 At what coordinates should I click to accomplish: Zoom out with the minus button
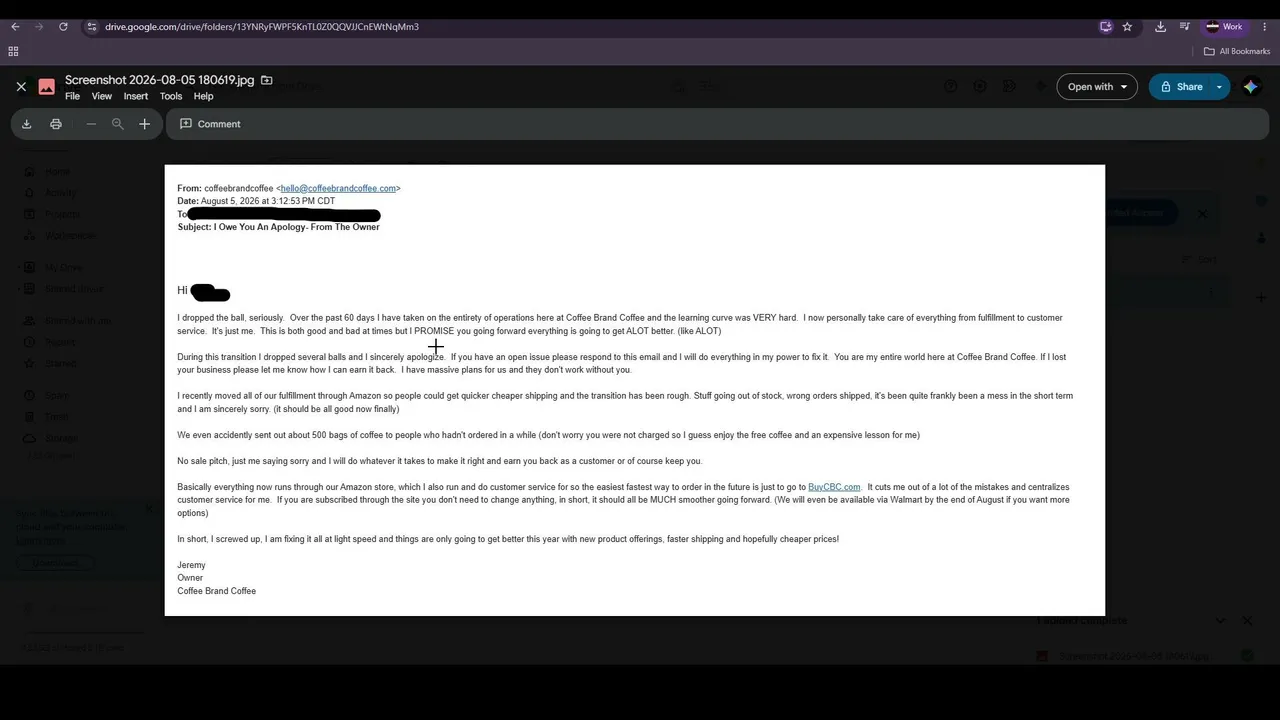coord(91,124)
